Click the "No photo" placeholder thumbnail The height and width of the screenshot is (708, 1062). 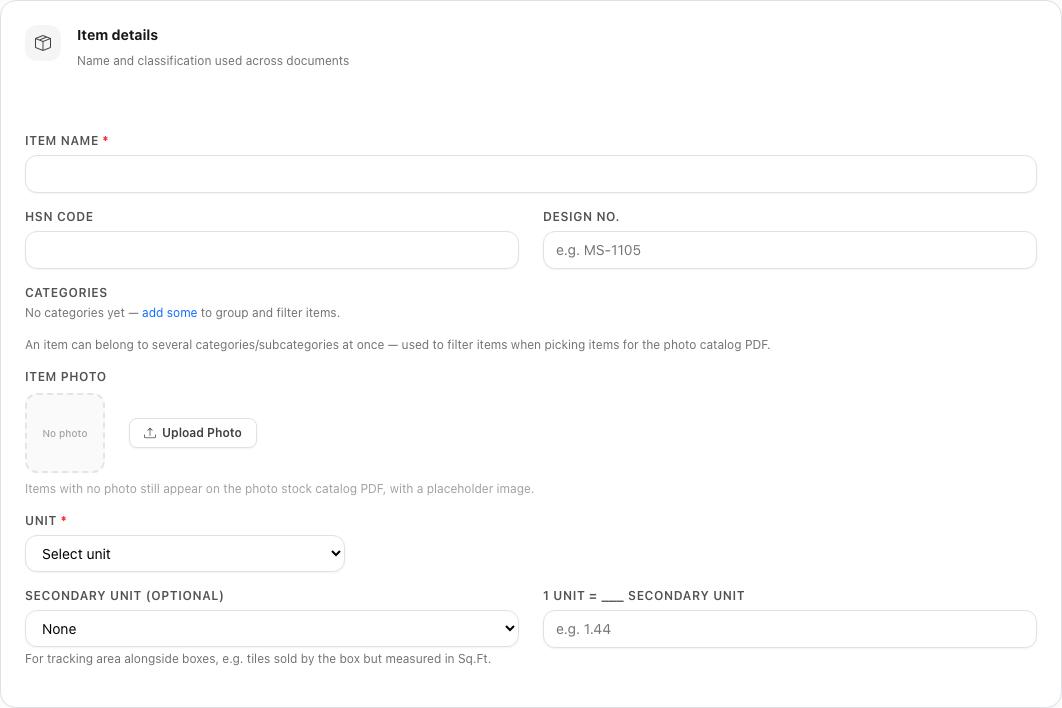pyautogui.click(x=65, y=433)
